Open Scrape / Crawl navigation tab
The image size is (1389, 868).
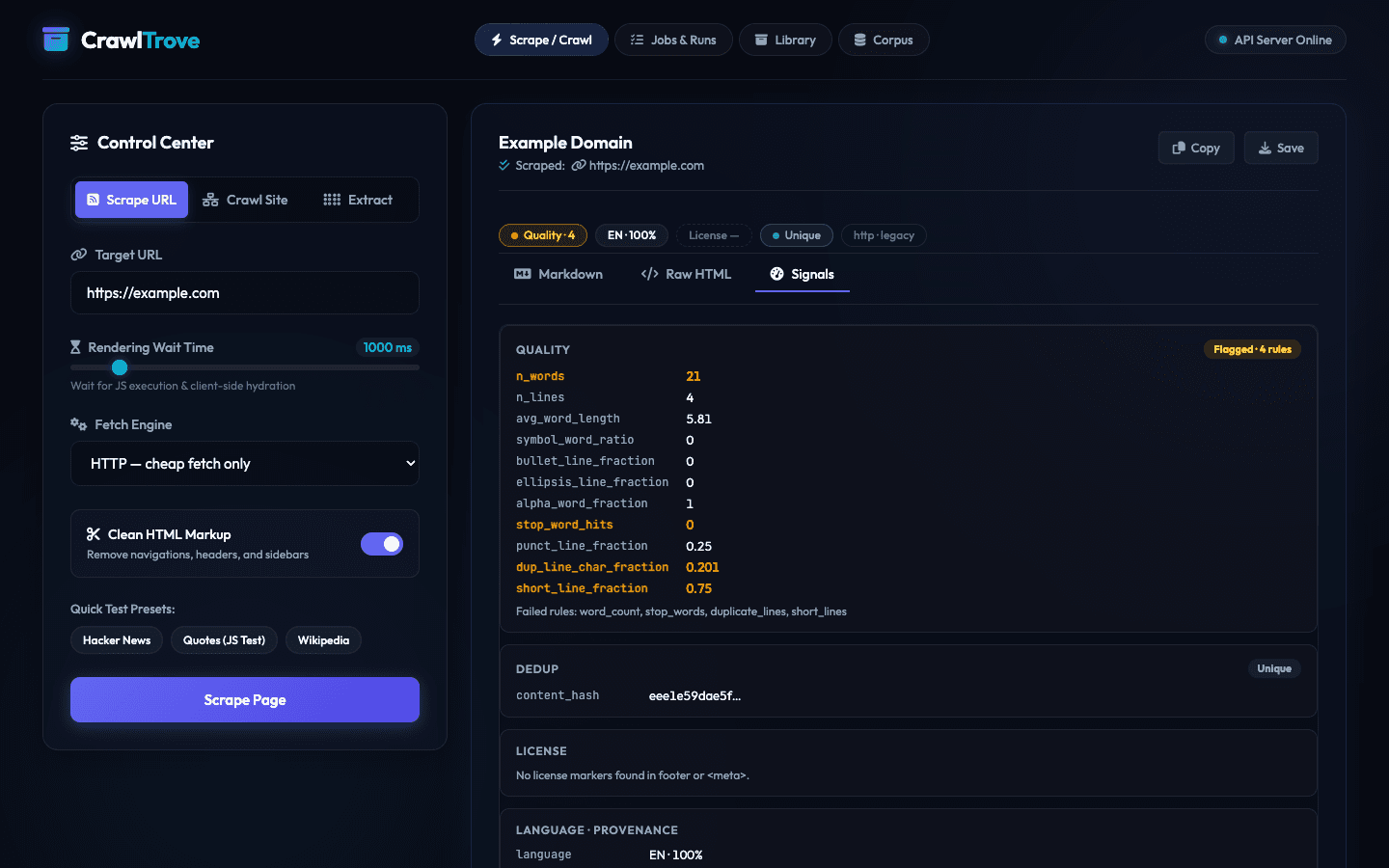pyautogui.click(x=541, y=40)
